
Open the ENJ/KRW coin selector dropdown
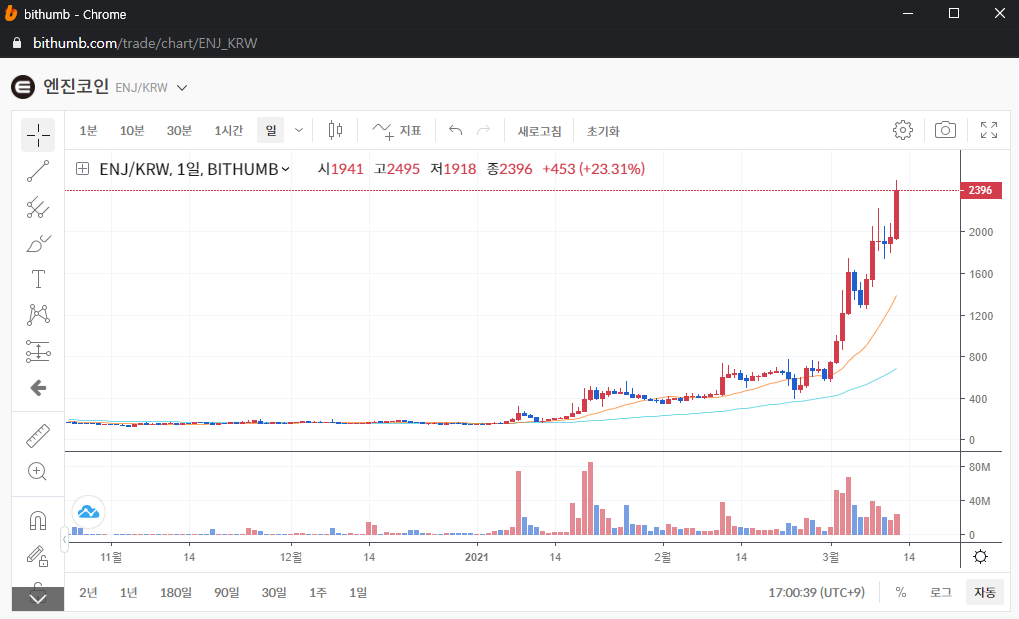click(182, 88)
